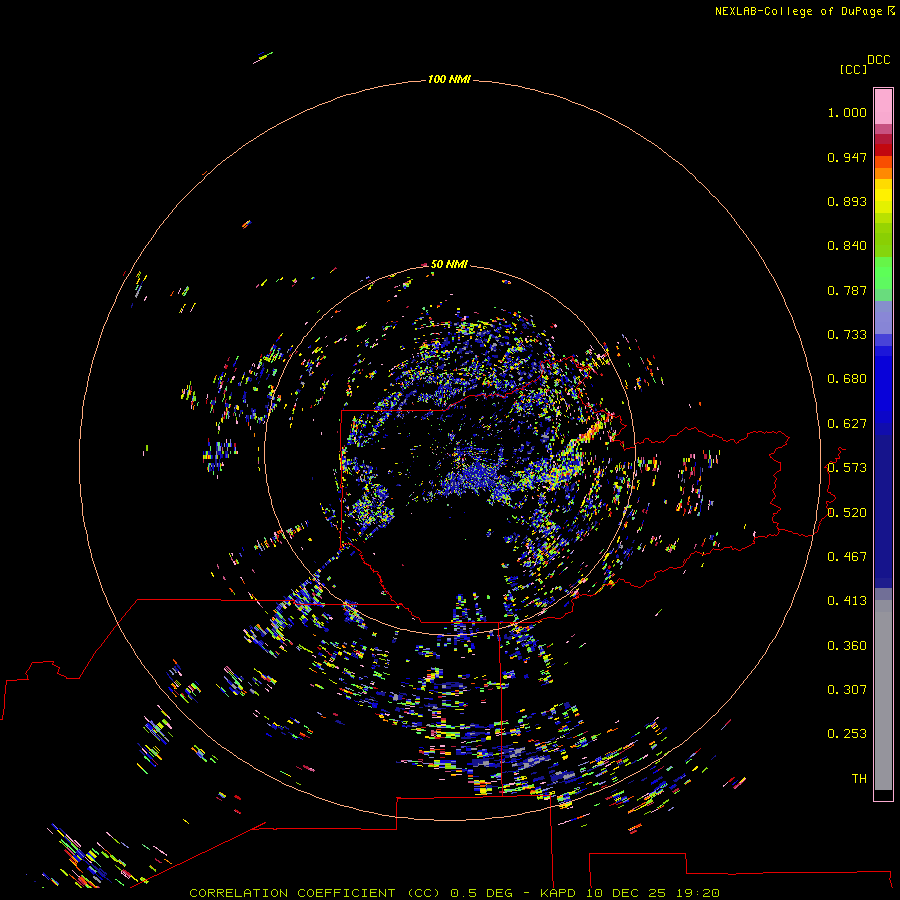900x900 pixels.
Task: Pick the lavender color bar segment
Action: tap(883, 318)
